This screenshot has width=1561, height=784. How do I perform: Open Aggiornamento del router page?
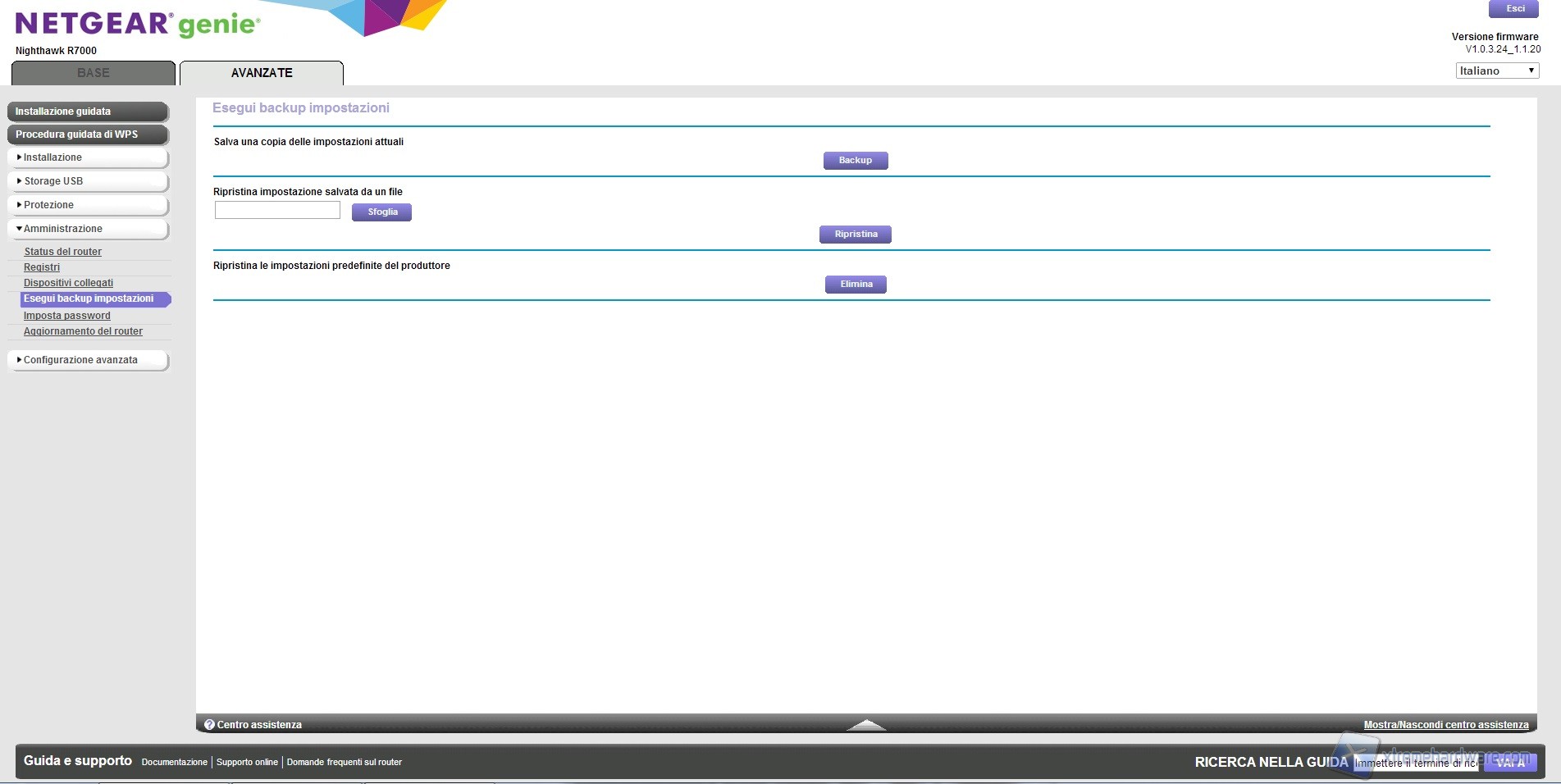[83, 331]
